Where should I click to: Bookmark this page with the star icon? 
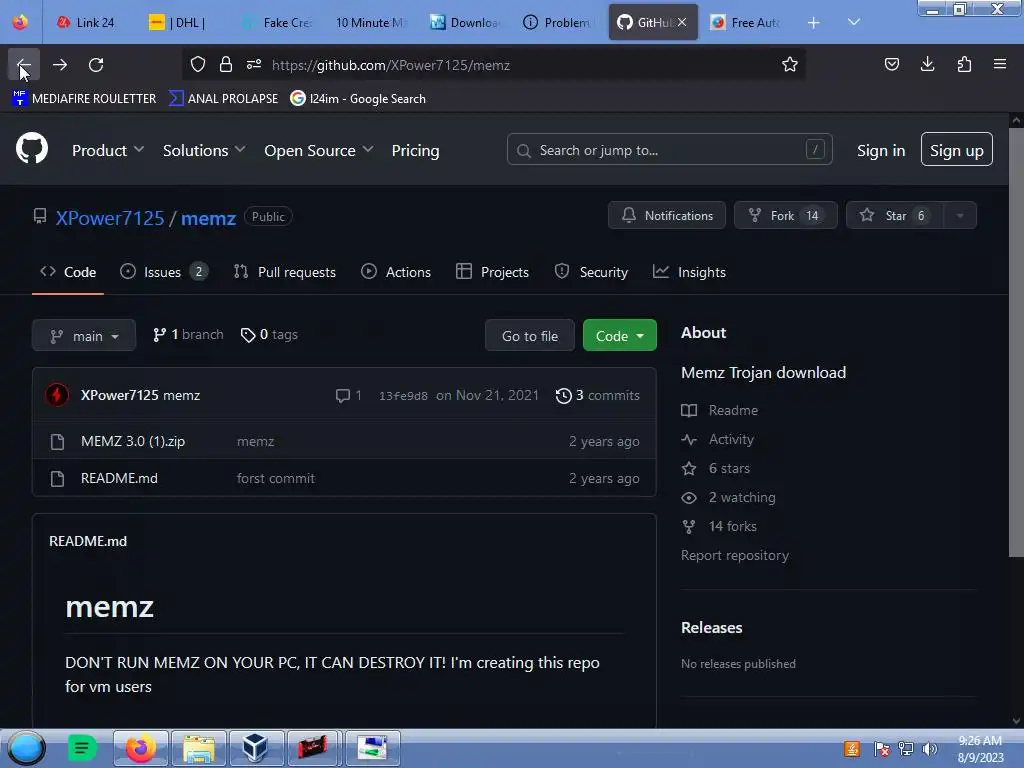tap(790, 65)
